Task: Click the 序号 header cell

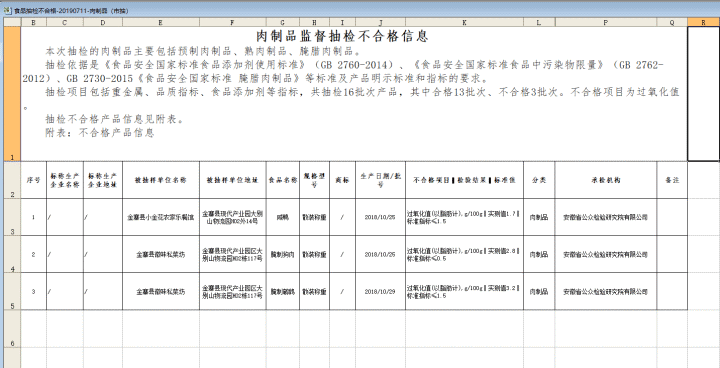Action: (34, 180)
